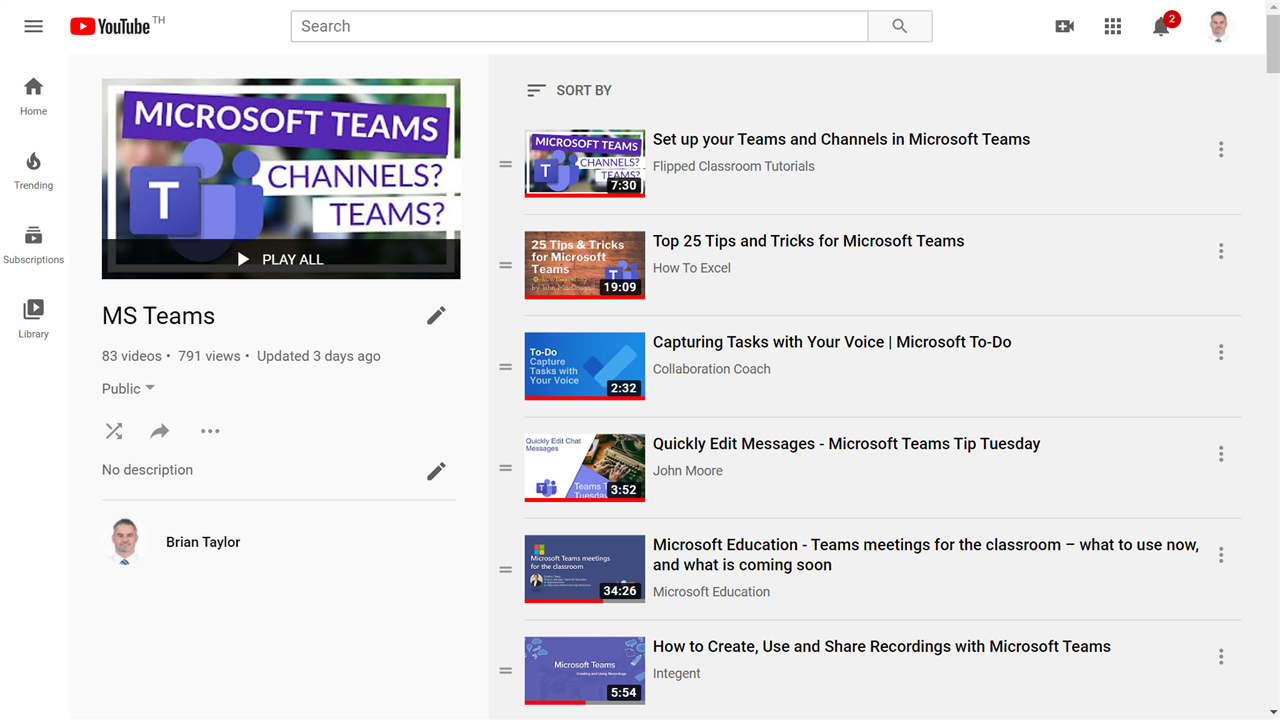Play thumbnail with 5:54 duration
Viewport: 1280px width, 720px height.
pyautogui.click(x=585, y=671)
